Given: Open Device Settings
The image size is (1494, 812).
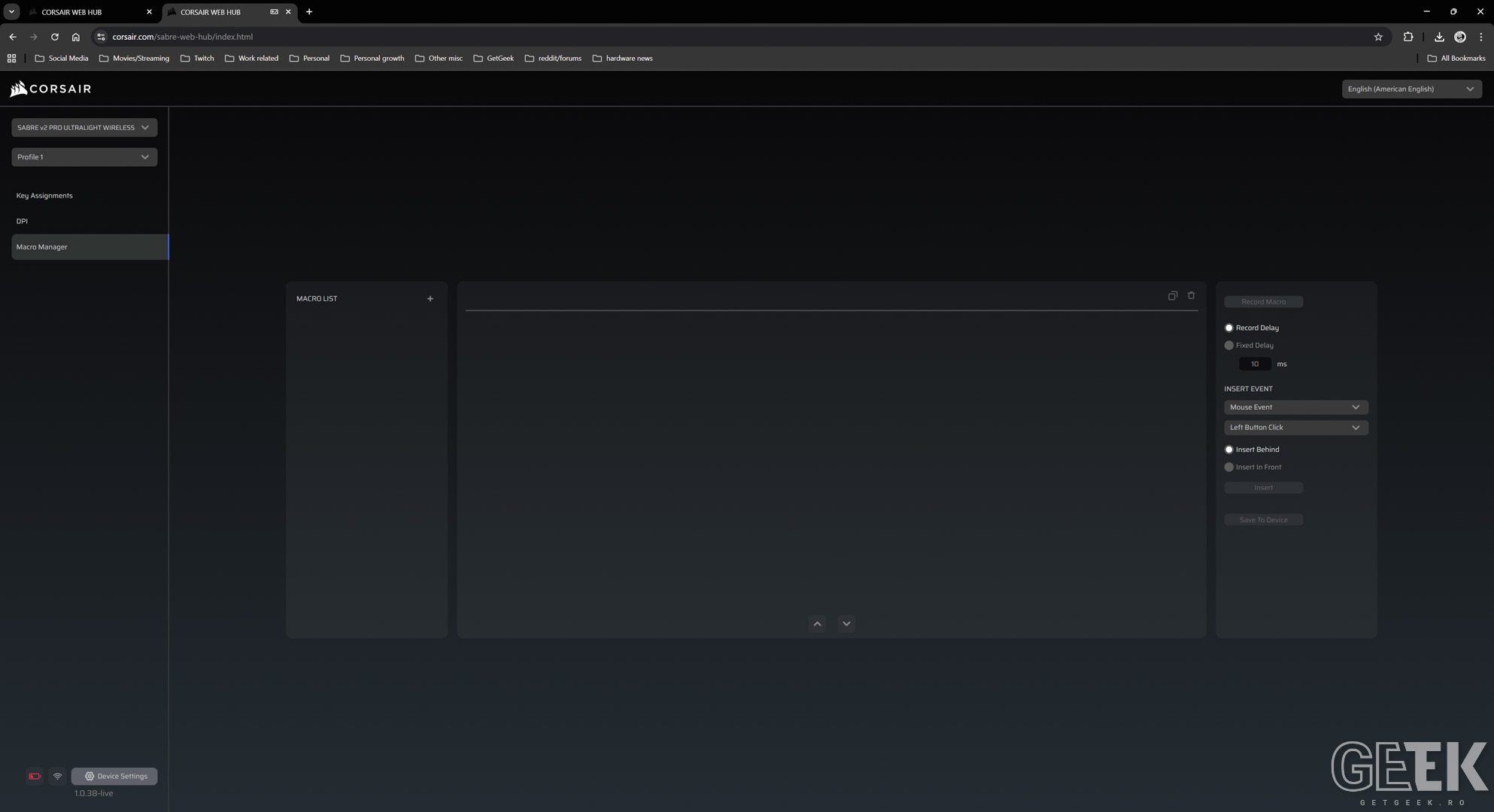Looking at the screenshot, I should pos(114,776).
